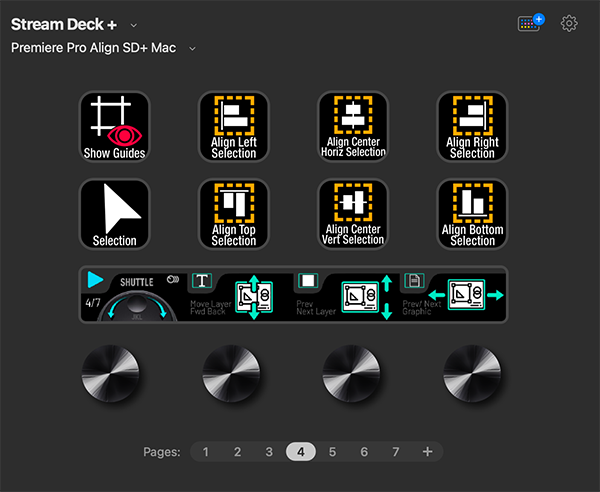Click the Align Bottom Selection key
This screenshot has height=492, width=600.
coord(472,214)
